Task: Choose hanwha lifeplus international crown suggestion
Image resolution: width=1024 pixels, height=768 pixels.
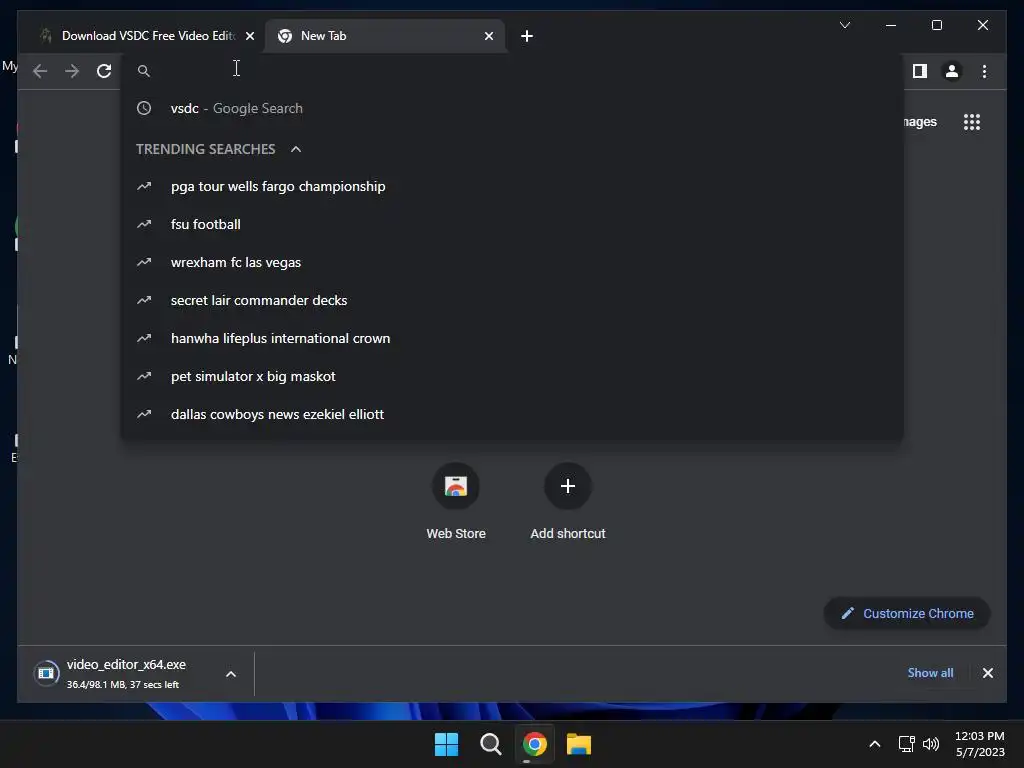Action: coord(512,338)
